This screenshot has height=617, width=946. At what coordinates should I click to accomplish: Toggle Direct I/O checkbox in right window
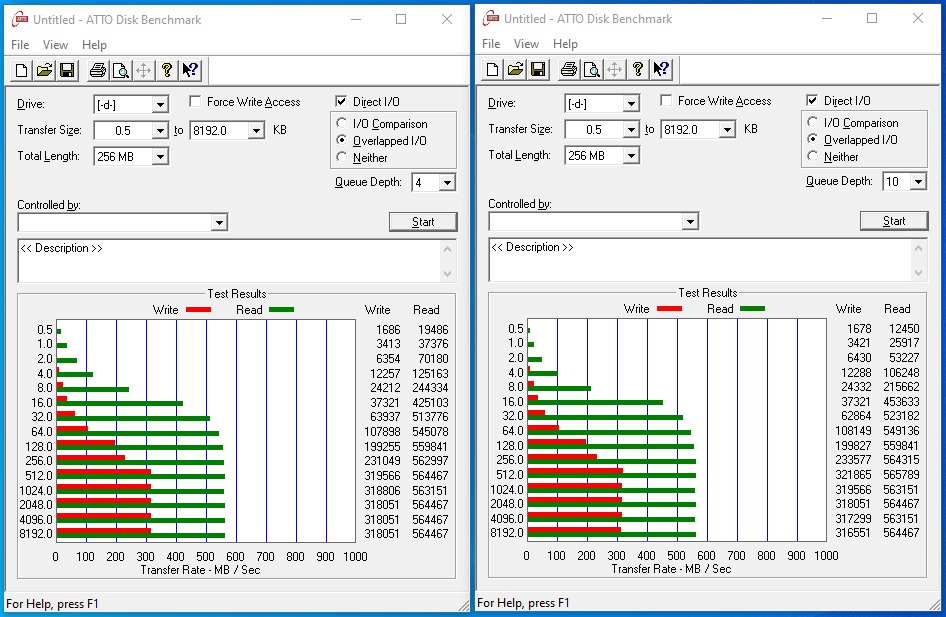812,100
